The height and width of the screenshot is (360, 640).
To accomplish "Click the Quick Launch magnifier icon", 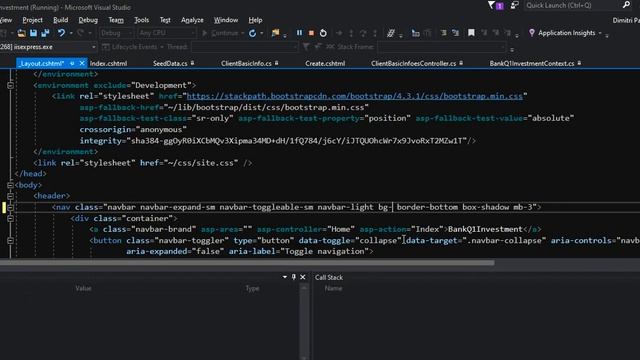I will tap(626, 5).
